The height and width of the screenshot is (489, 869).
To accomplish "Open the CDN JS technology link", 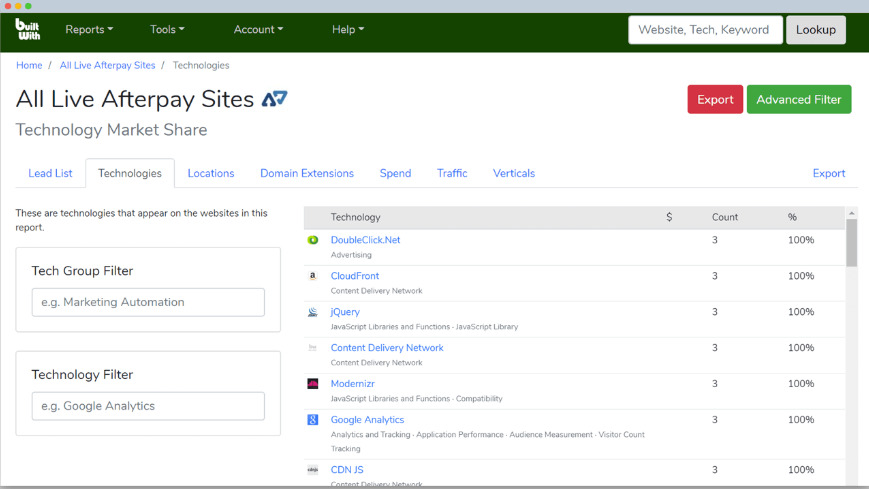I will [347, 470].
